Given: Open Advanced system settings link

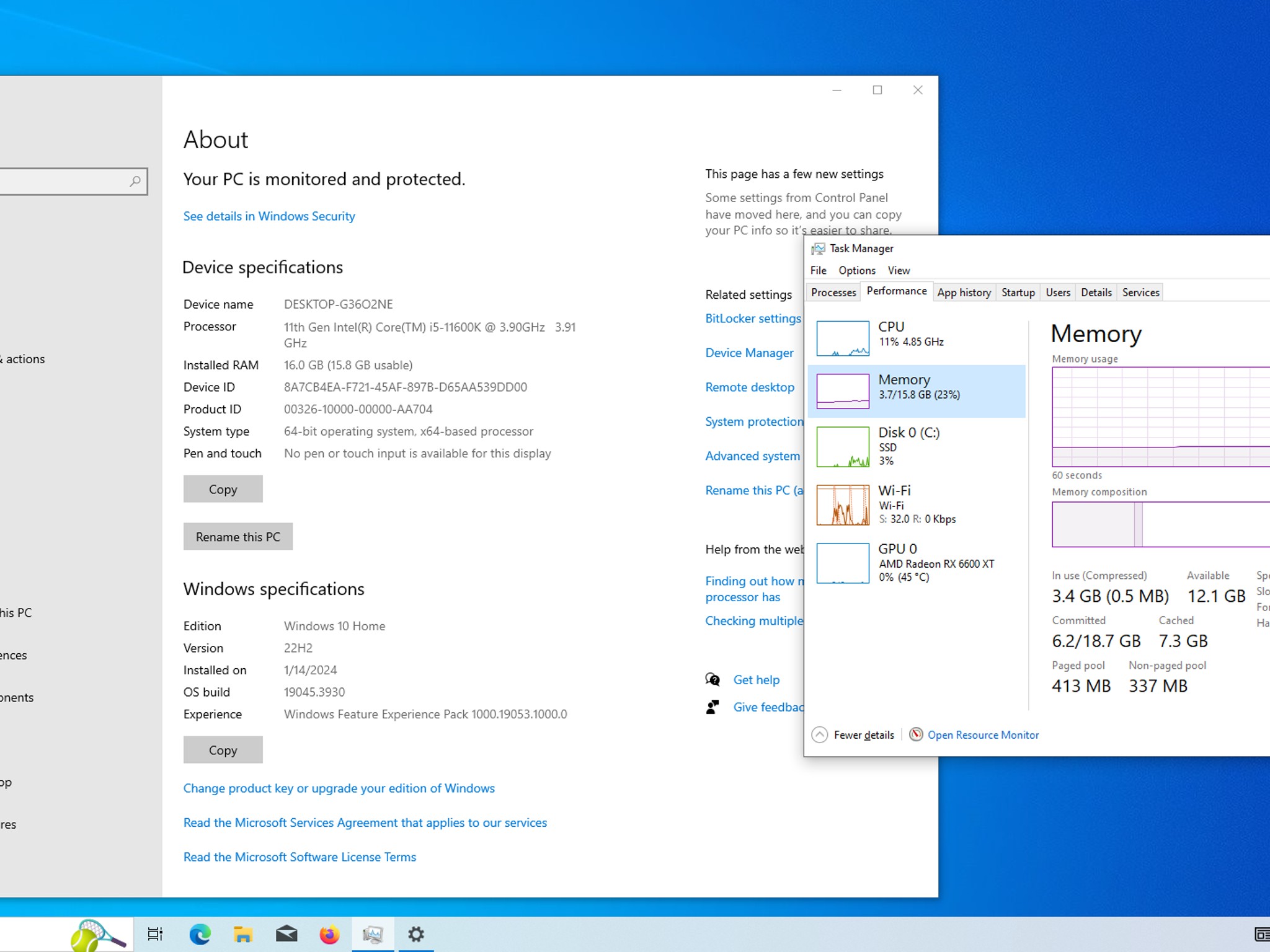Looking at the screenshot, I should (x=752, y=456).
